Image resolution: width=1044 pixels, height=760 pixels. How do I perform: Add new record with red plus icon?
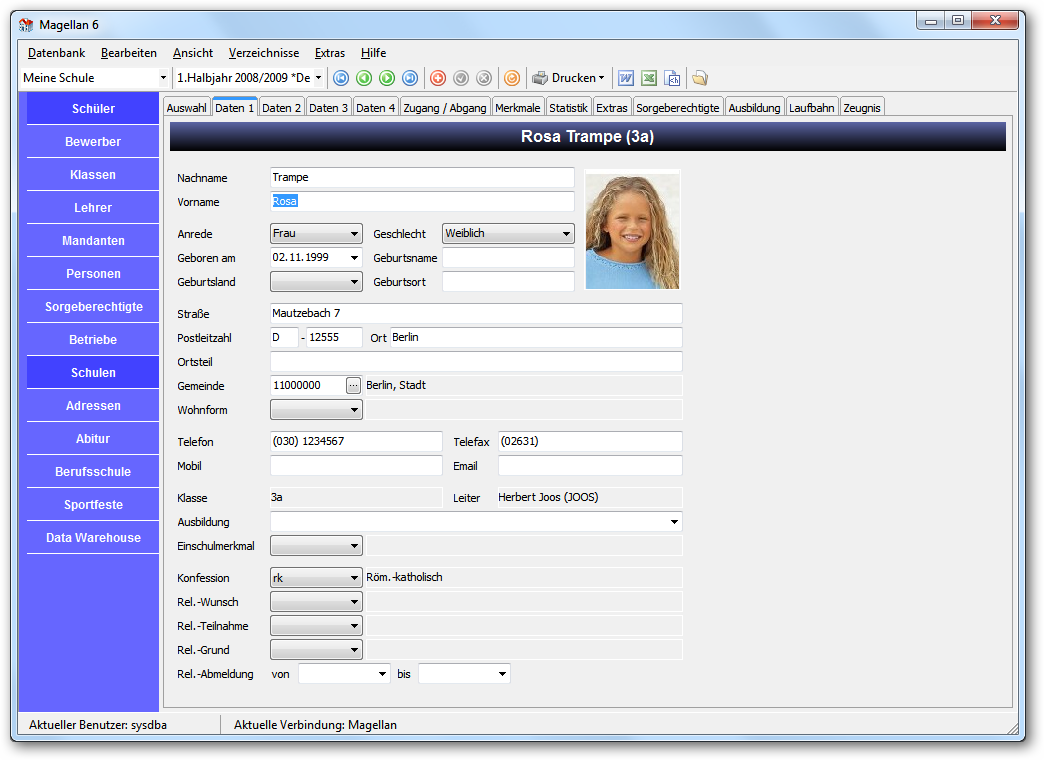(437, 78)
